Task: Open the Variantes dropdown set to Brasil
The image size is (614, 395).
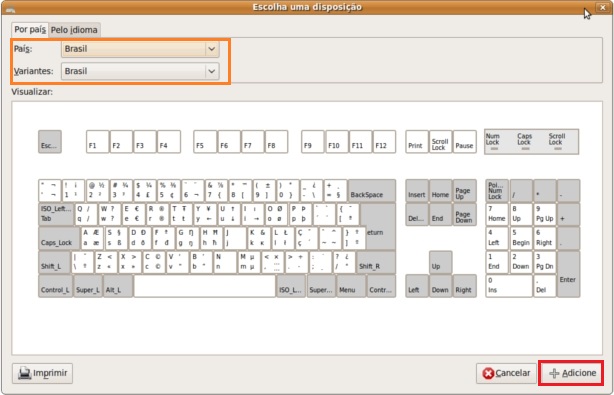Action: point(140,71)
